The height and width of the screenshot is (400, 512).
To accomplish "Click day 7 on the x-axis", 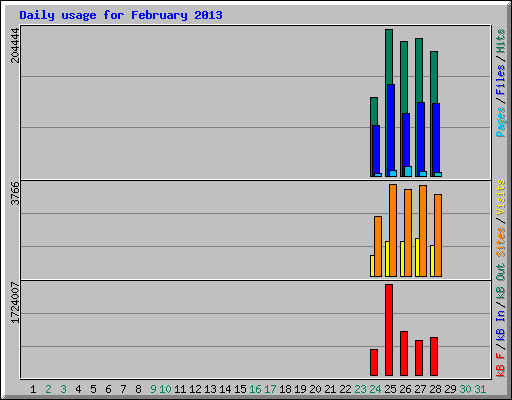I will click(x=123, y=389).
